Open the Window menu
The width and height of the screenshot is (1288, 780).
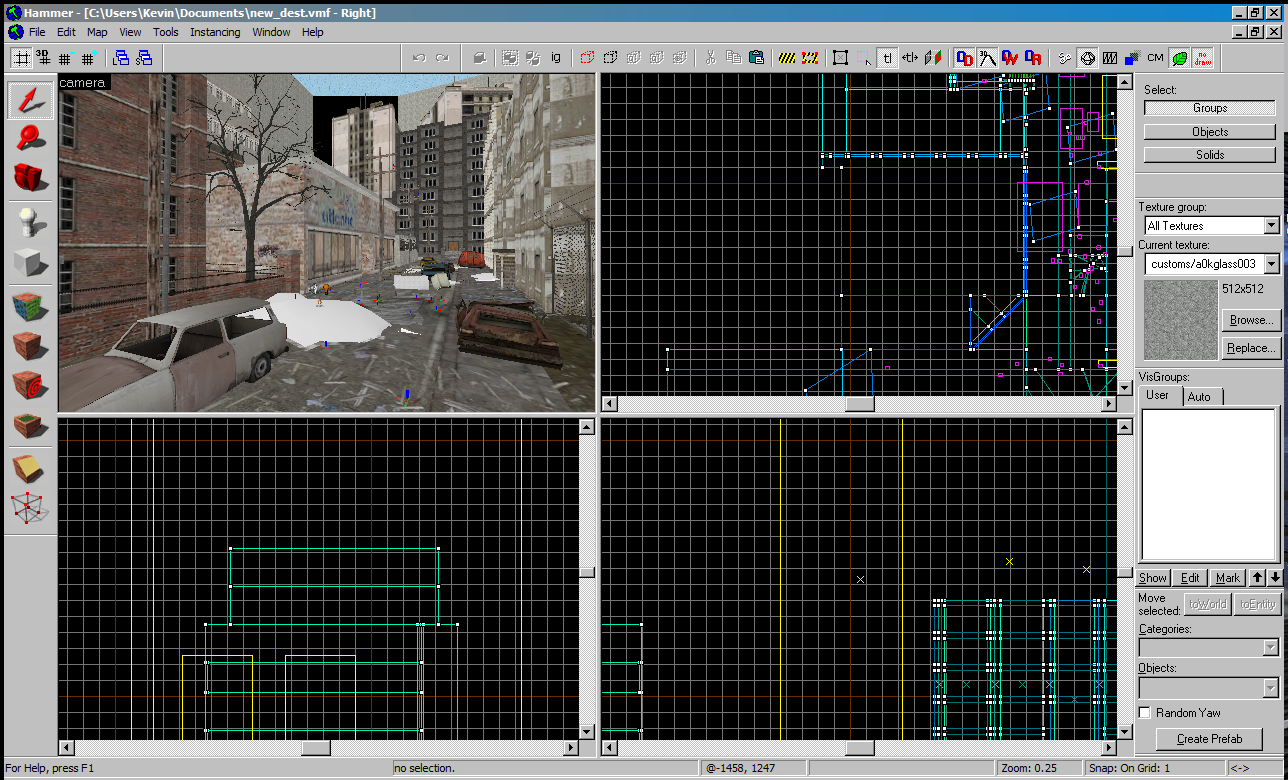pos(271,32)
